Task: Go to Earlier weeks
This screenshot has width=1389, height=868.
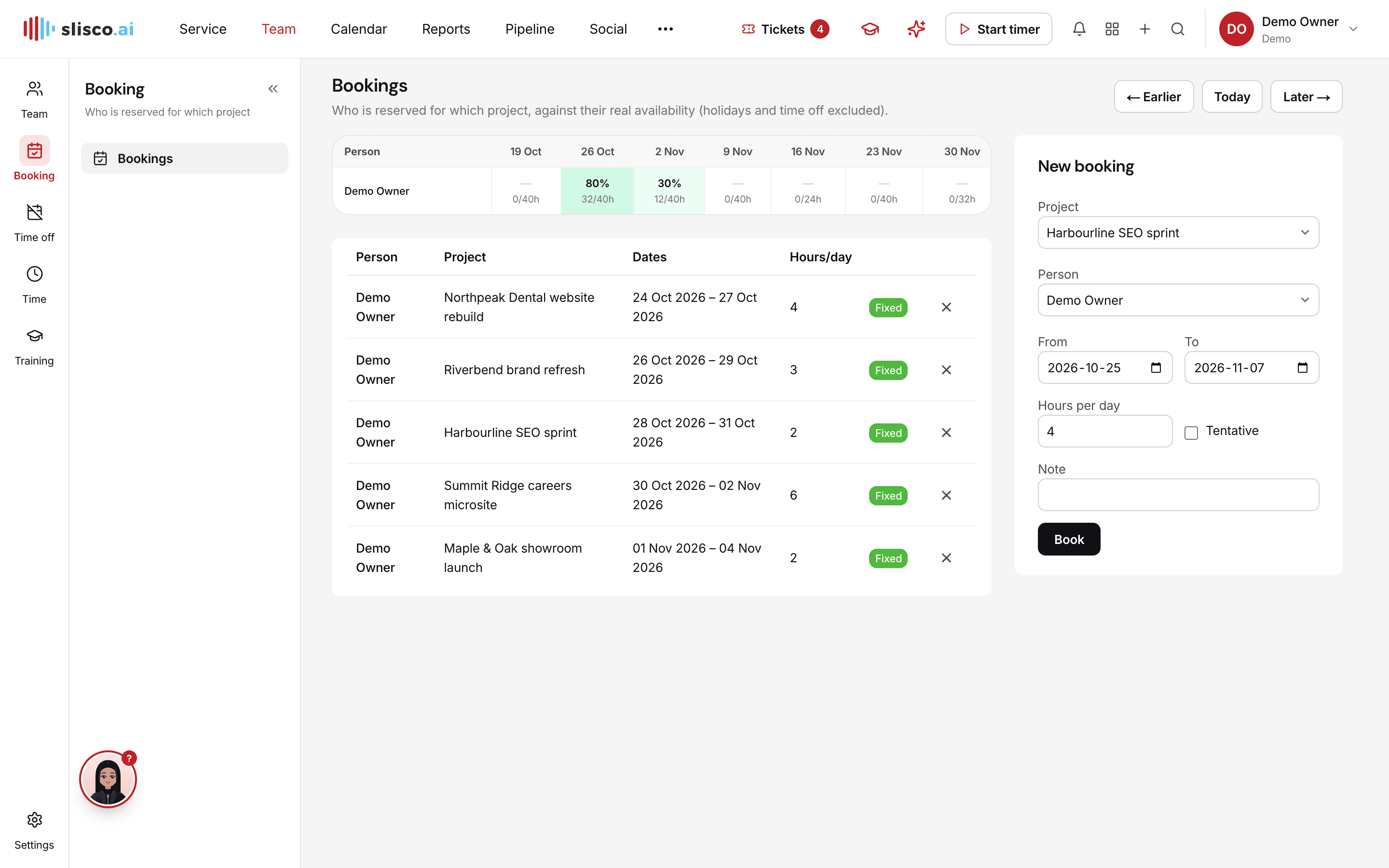Action: (x=1154, y=96)
